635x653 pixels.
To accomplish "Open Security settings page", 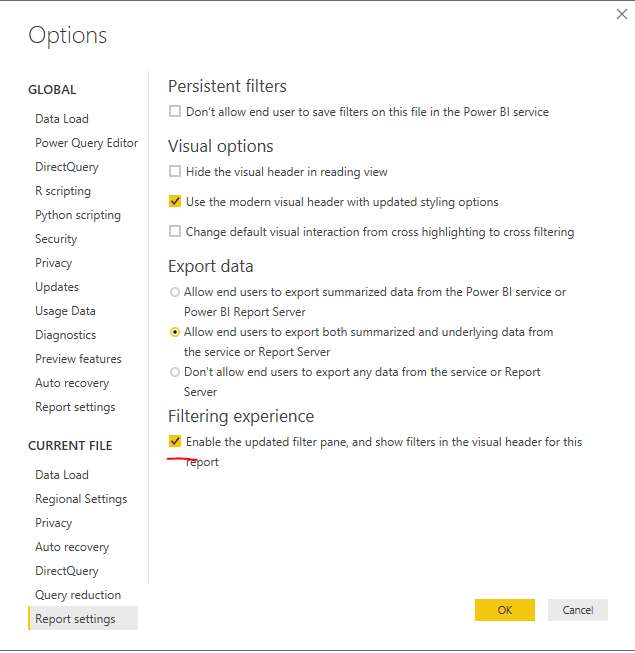I will coord(56,239).
